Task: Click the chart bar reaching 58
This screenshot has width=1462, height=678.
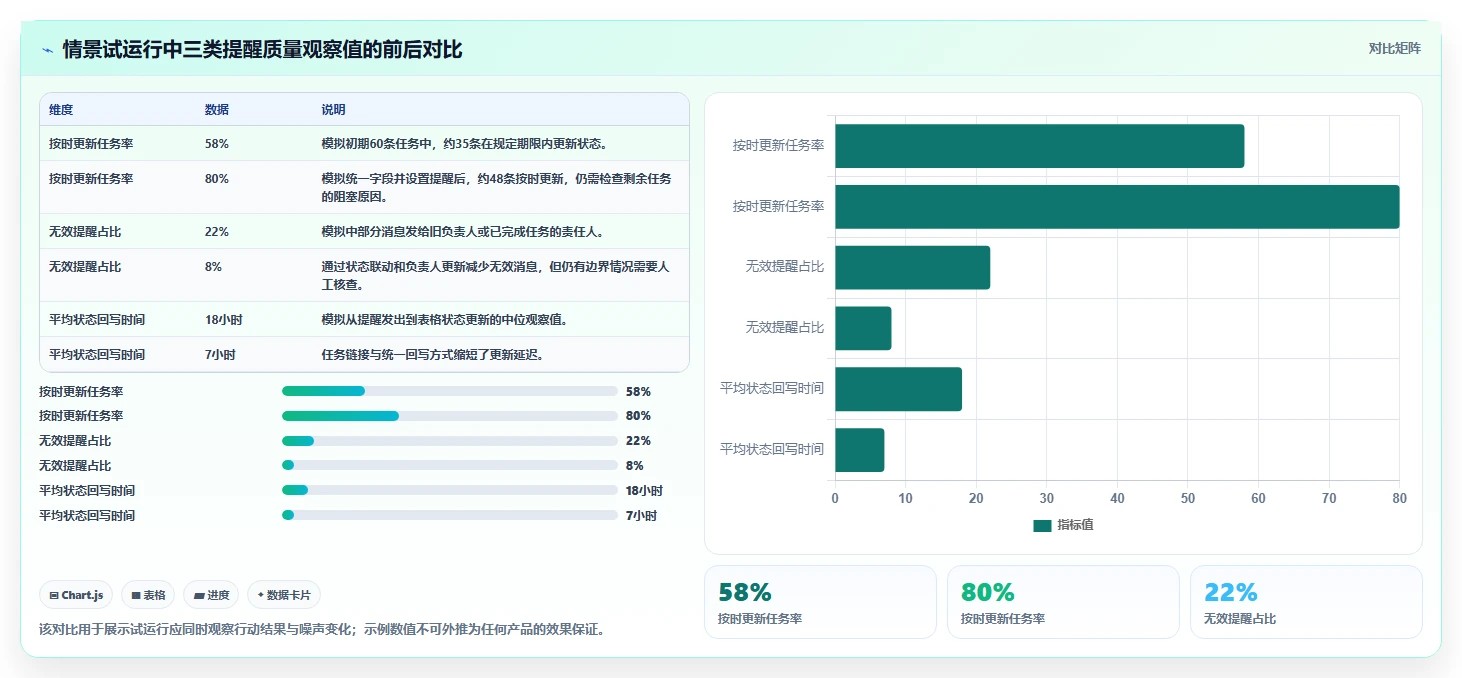Action: [1039, 146]
